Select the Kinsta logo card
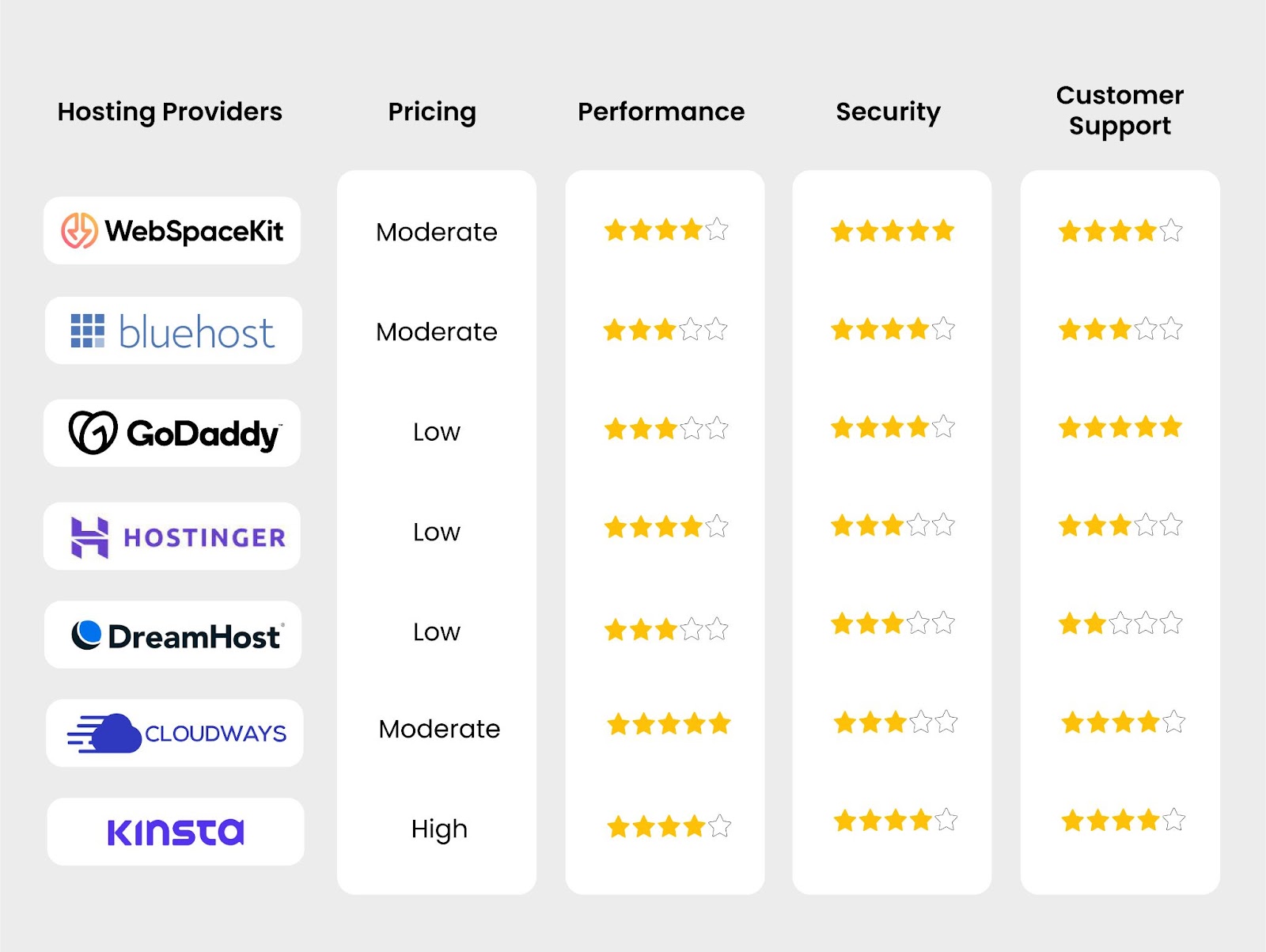This screenshot has height=952, width=1266. [x=176, y=831]
